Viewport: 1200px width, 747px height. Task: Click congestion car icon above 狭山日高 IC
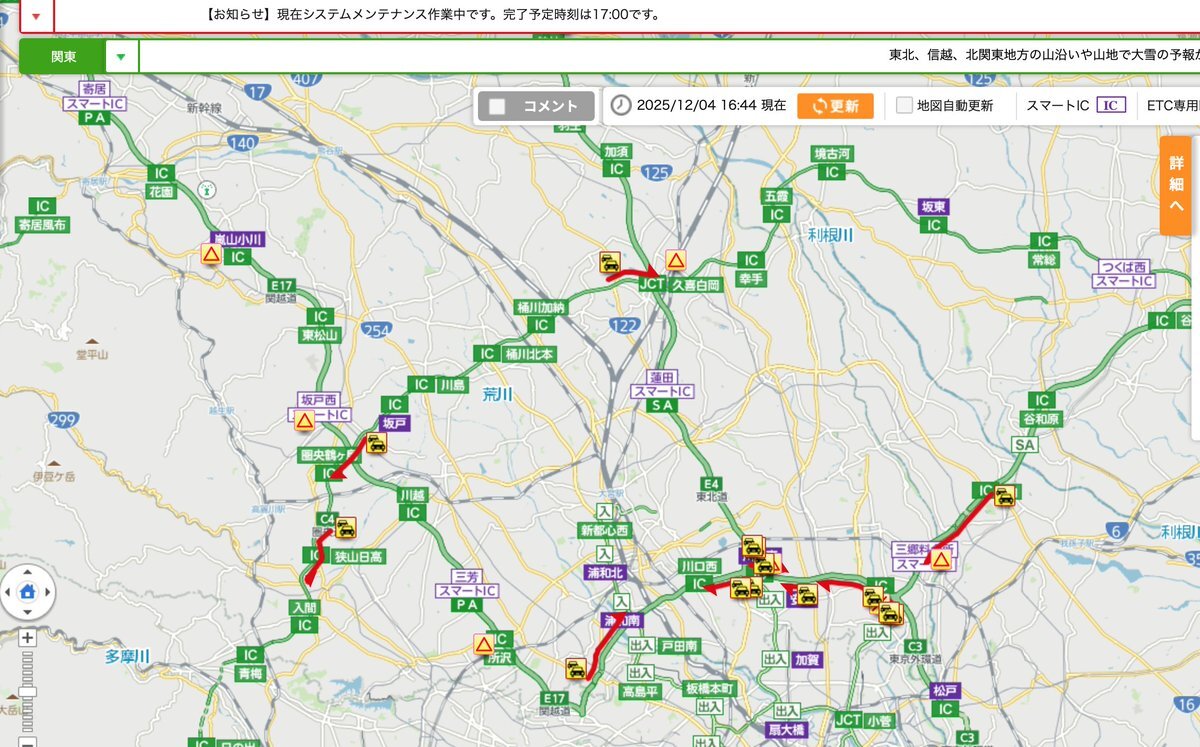(x=345, y=528)
